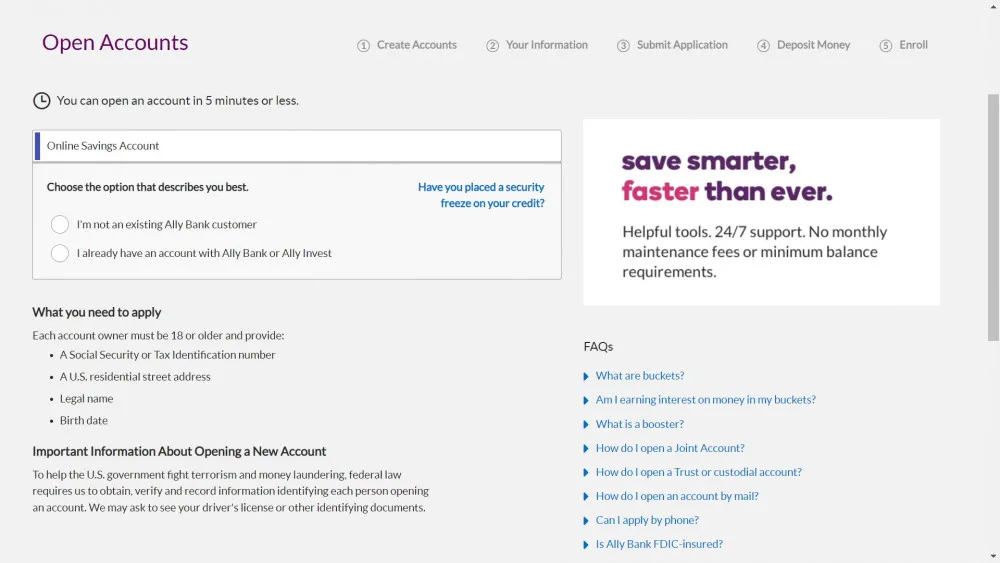Click the step 5 circle icon
This screenshot has height=563, width=1000.
click(x=886, y=46)
